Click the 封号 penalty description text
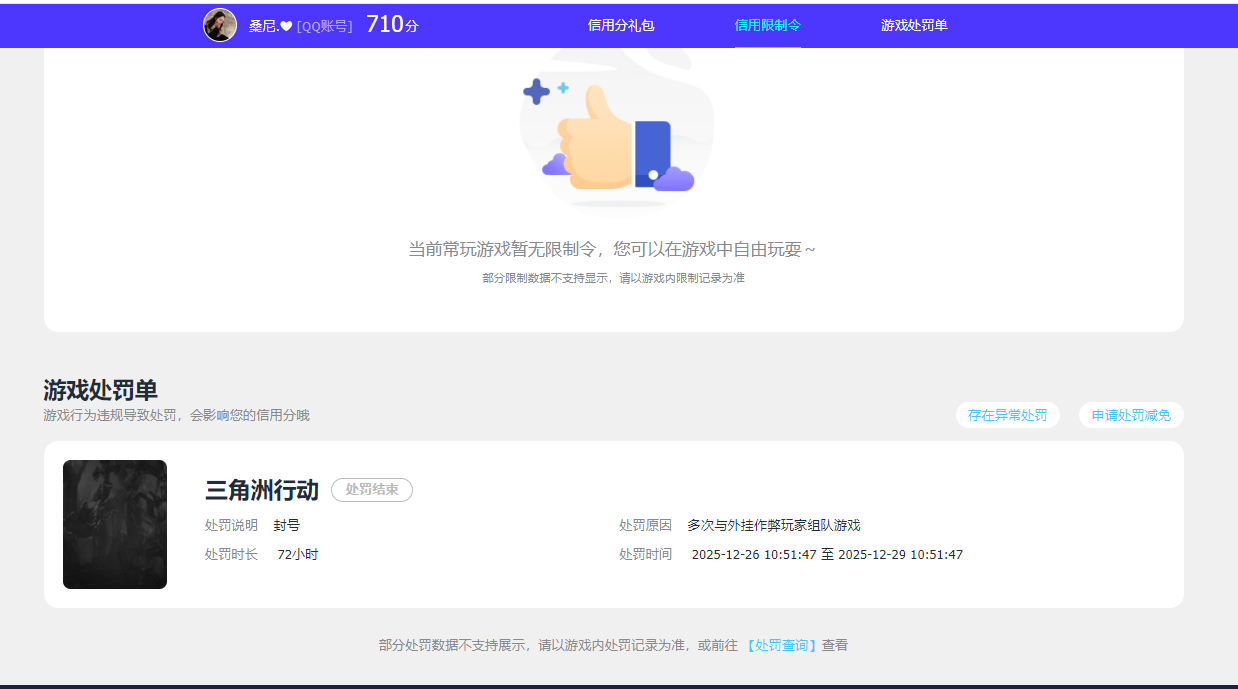1238x689 pixels. (288, 524)
